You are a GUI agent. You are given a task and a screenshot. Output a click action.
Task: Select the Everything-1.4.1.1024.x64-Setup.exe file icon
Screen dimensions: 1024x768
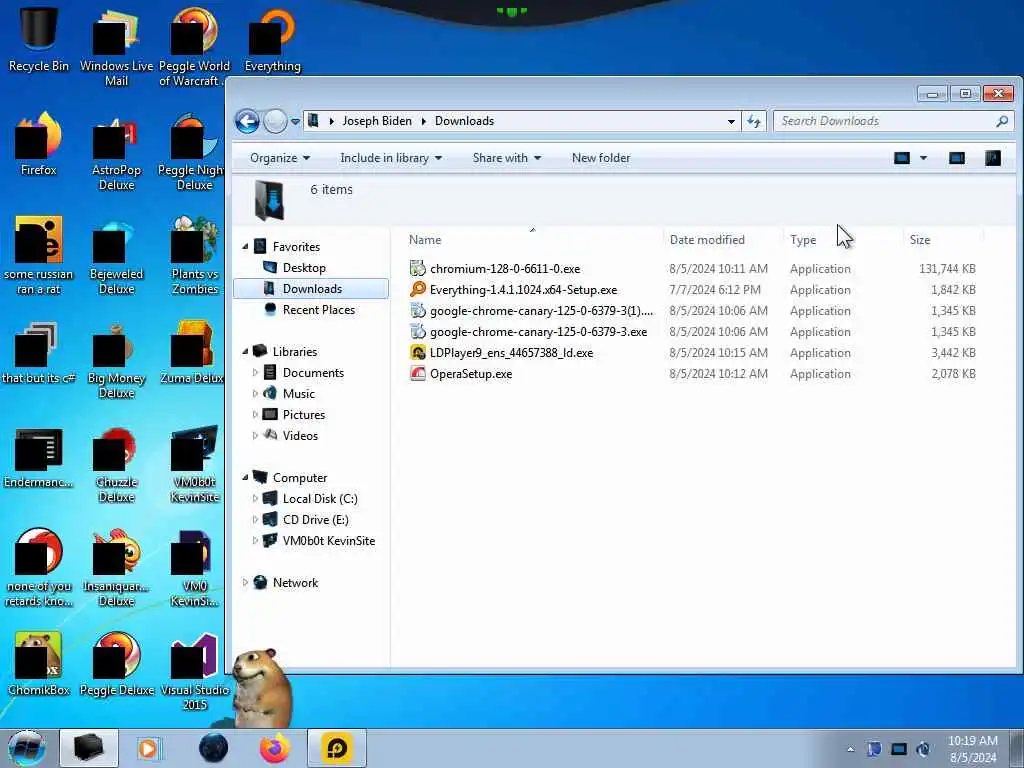(x=417, y=289)
